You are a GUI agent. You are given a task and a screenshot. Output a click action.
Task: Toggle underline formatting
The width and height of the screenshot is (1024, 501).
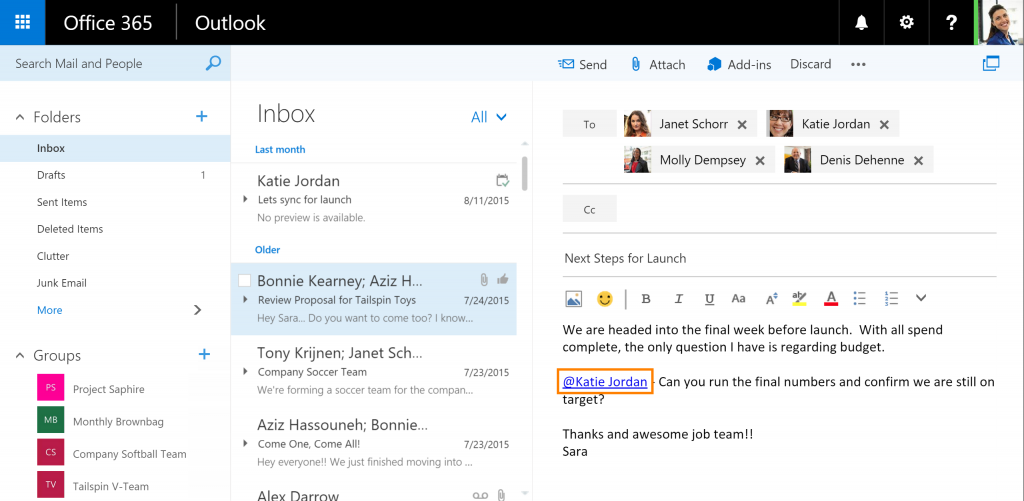(x=709, y=298)
